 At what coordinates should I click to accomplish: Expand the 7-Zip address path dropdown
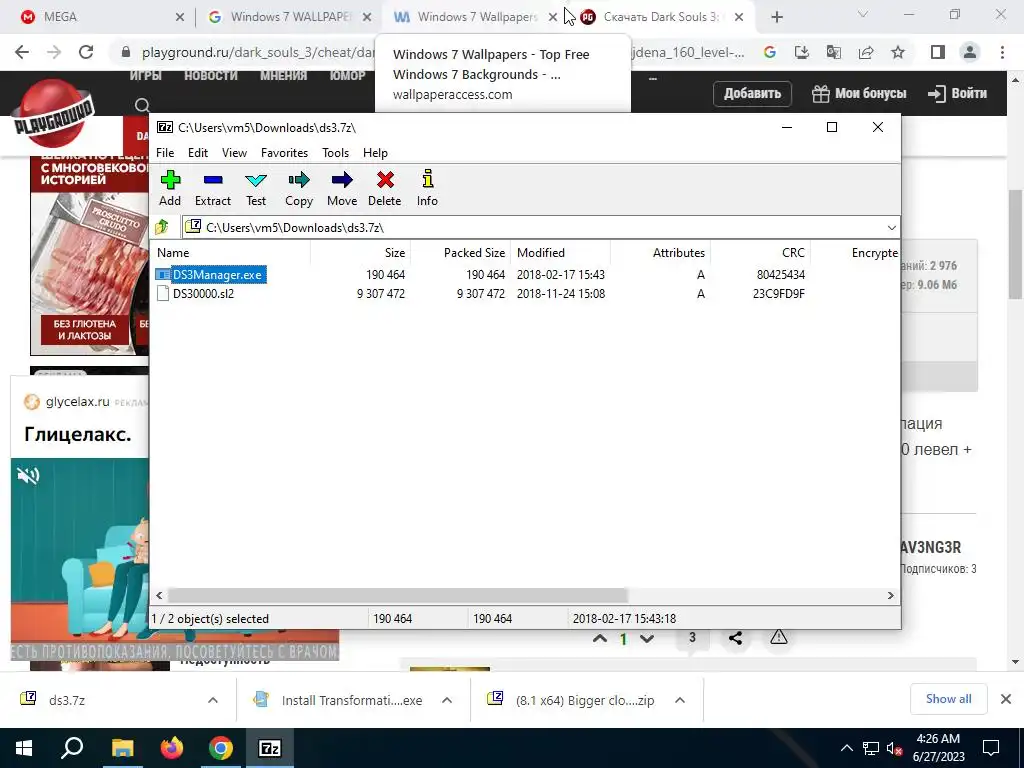point(891,227)
